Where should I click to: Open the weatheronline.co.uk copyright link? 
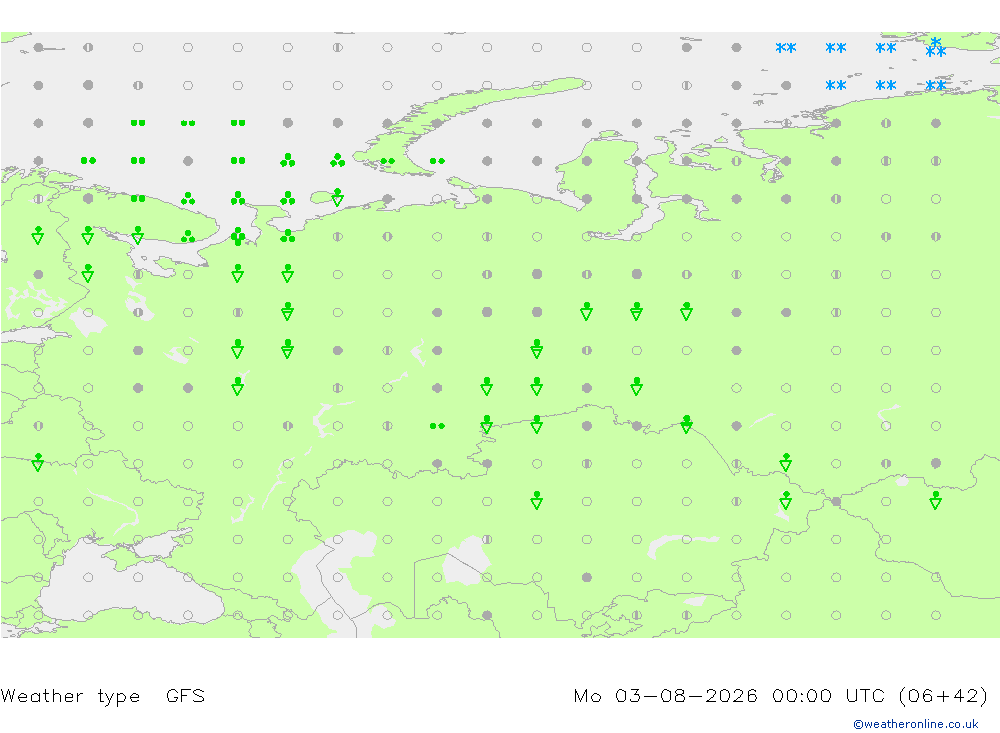point(915,724)
